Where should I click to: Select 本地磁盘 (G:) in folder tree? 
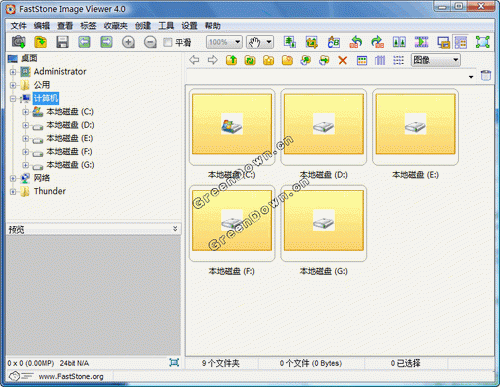coord(70,165)
